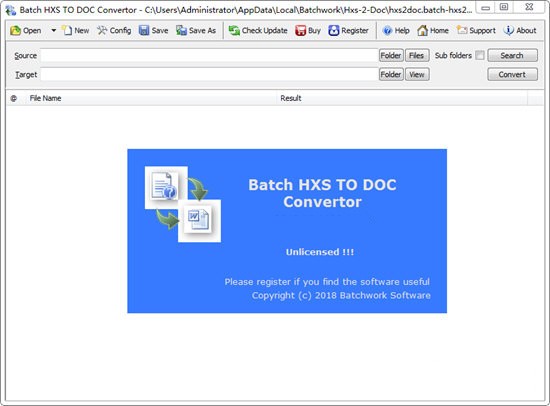Viewport: 550px width, 406px height.
Task: Click the Buy cart icon
Action: point(308,31)
